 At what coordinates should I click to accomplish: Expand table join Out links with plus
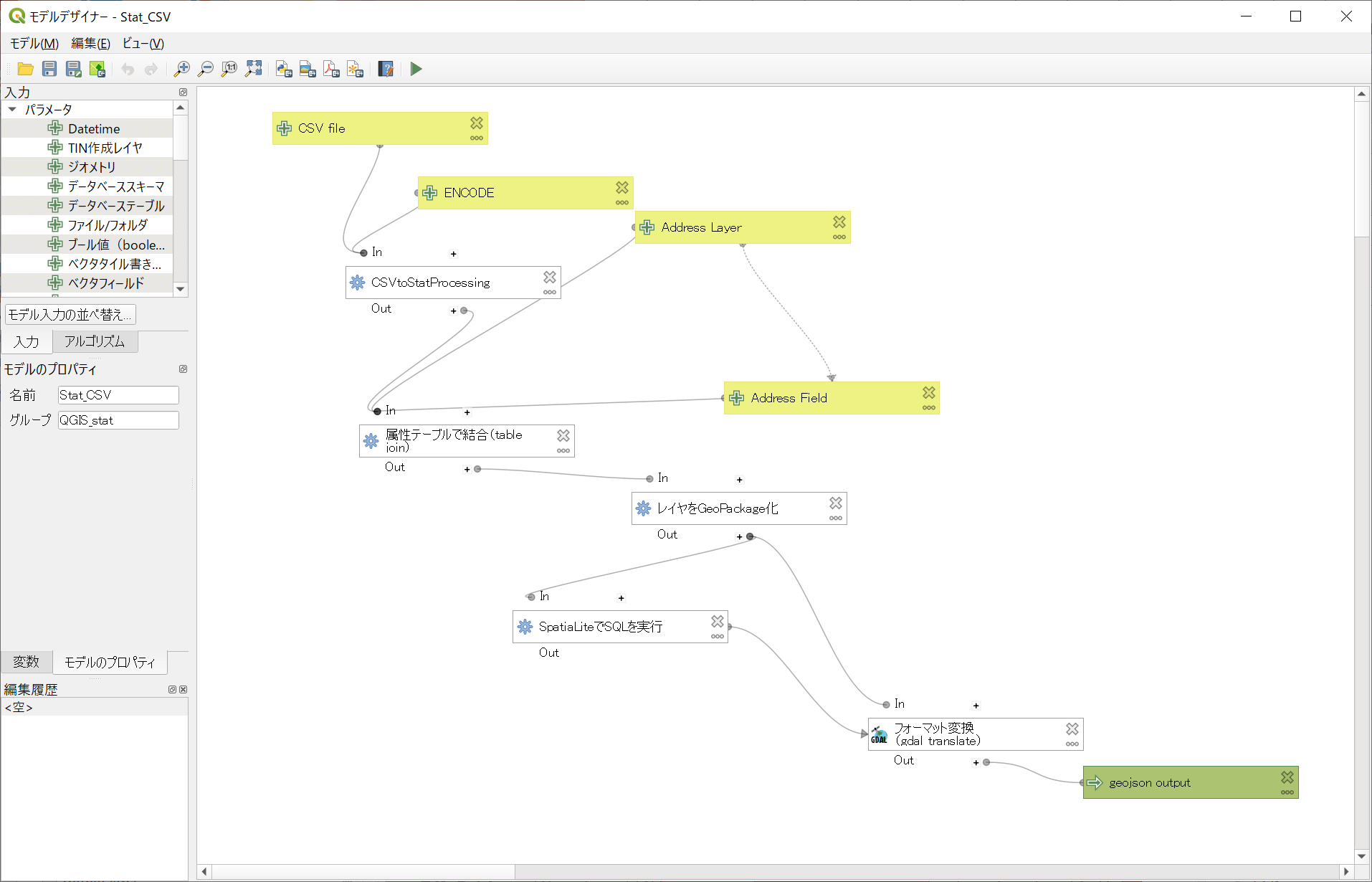(467, 469)
